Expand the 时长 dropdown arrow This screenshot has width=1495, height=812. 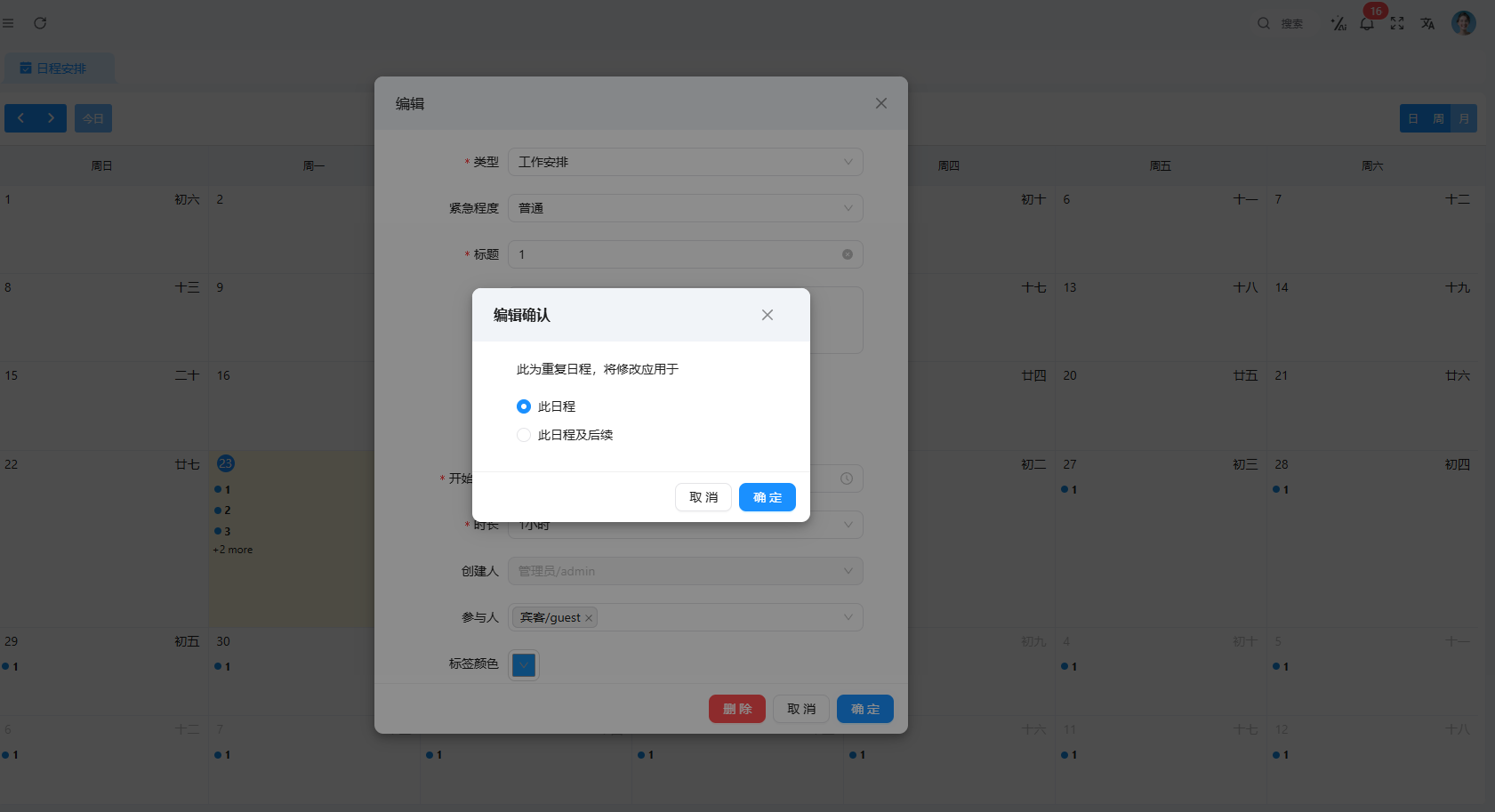(x=848, y=525)
